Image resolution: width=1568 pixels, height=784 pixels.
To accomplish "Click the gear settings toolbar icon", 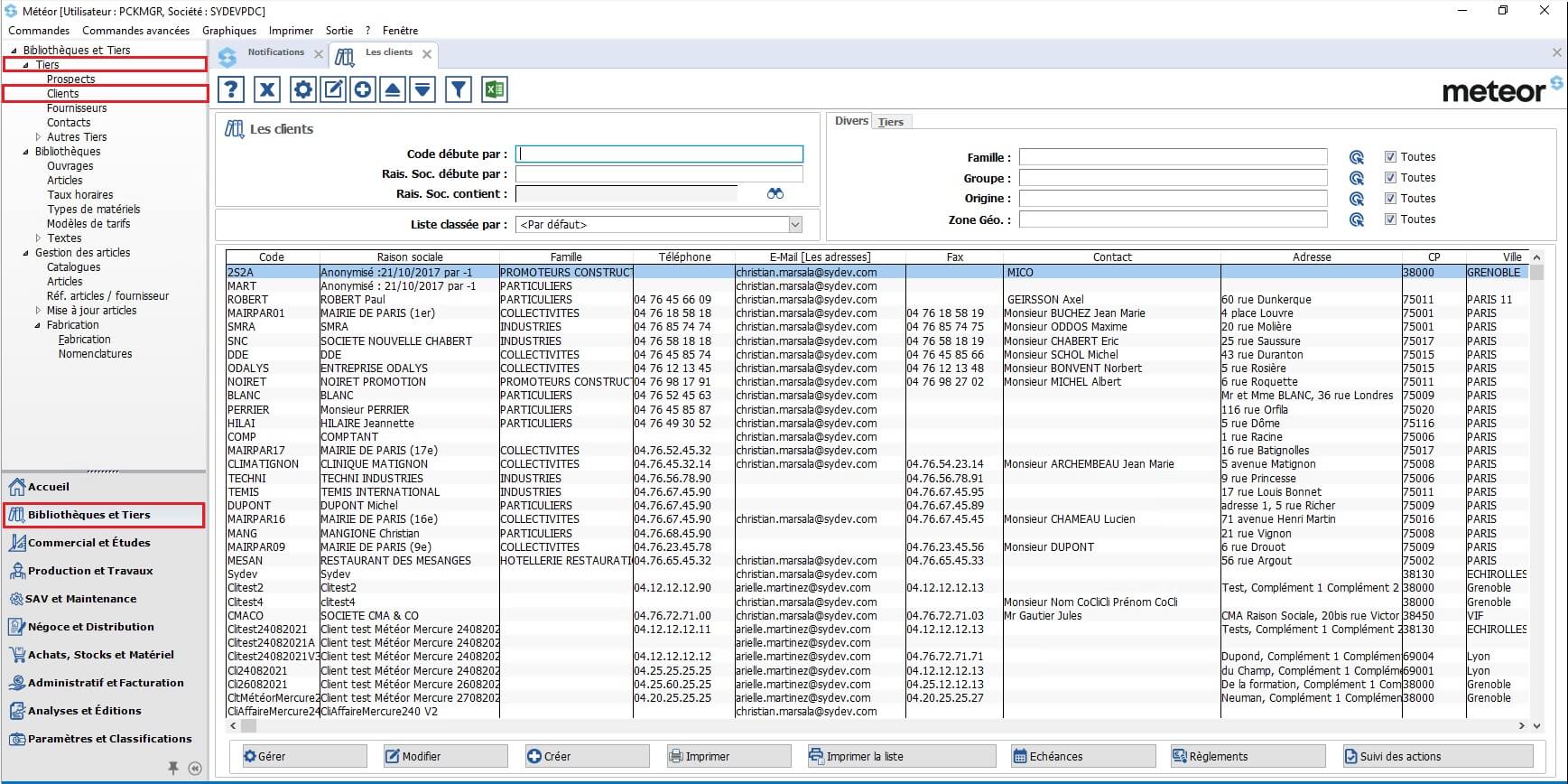I will click(x=303, y=89).
